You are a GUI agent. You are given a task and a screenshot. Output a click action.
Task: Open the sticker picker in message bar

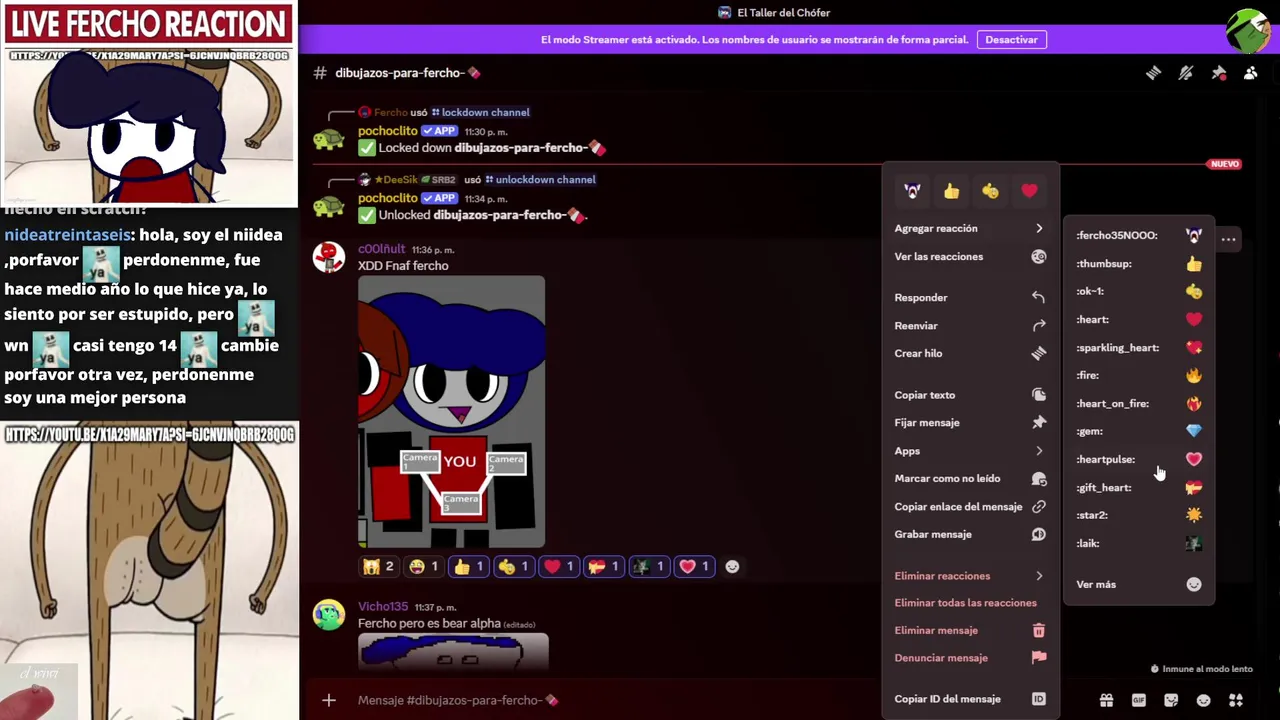pyautogui.click(x=1171, y=700)
